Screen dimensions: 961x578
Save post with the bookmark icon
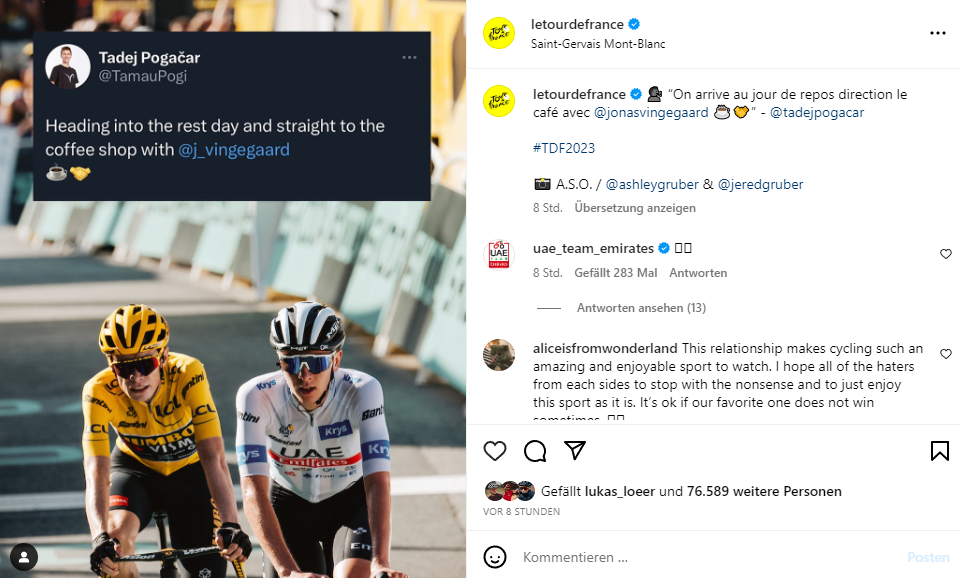click(x=939, y=451)
